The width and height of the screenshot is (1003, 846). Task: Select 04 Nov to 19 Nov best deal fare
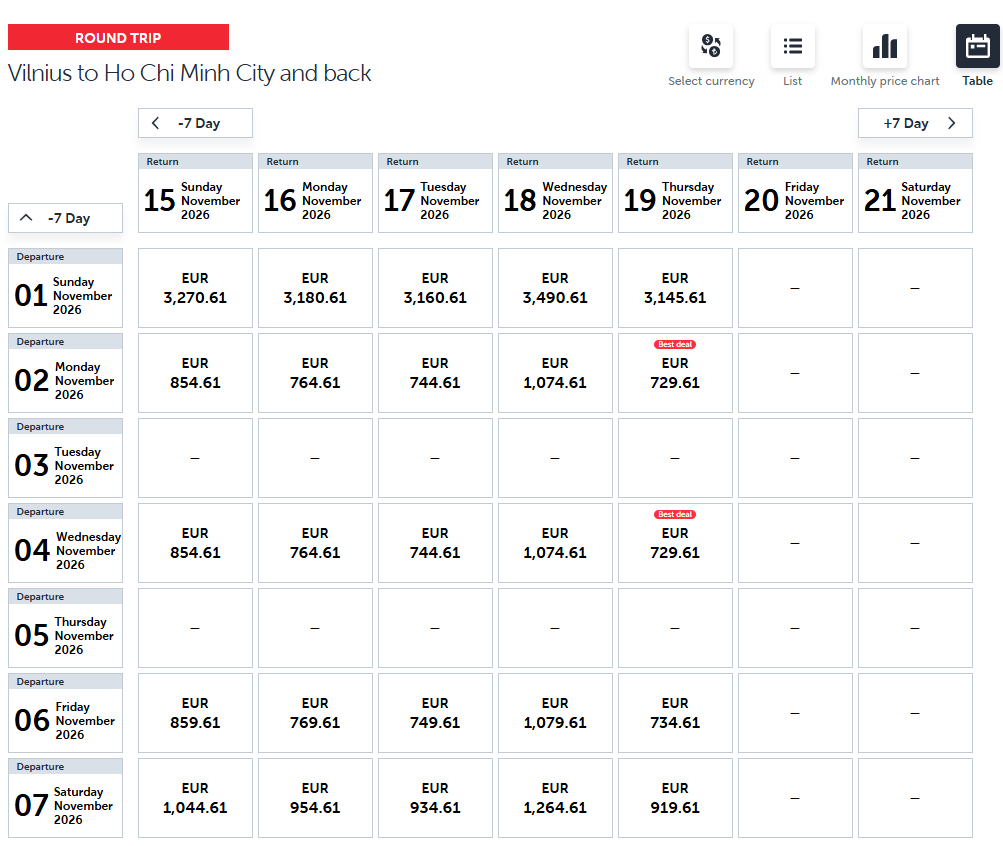coord(675,543)
